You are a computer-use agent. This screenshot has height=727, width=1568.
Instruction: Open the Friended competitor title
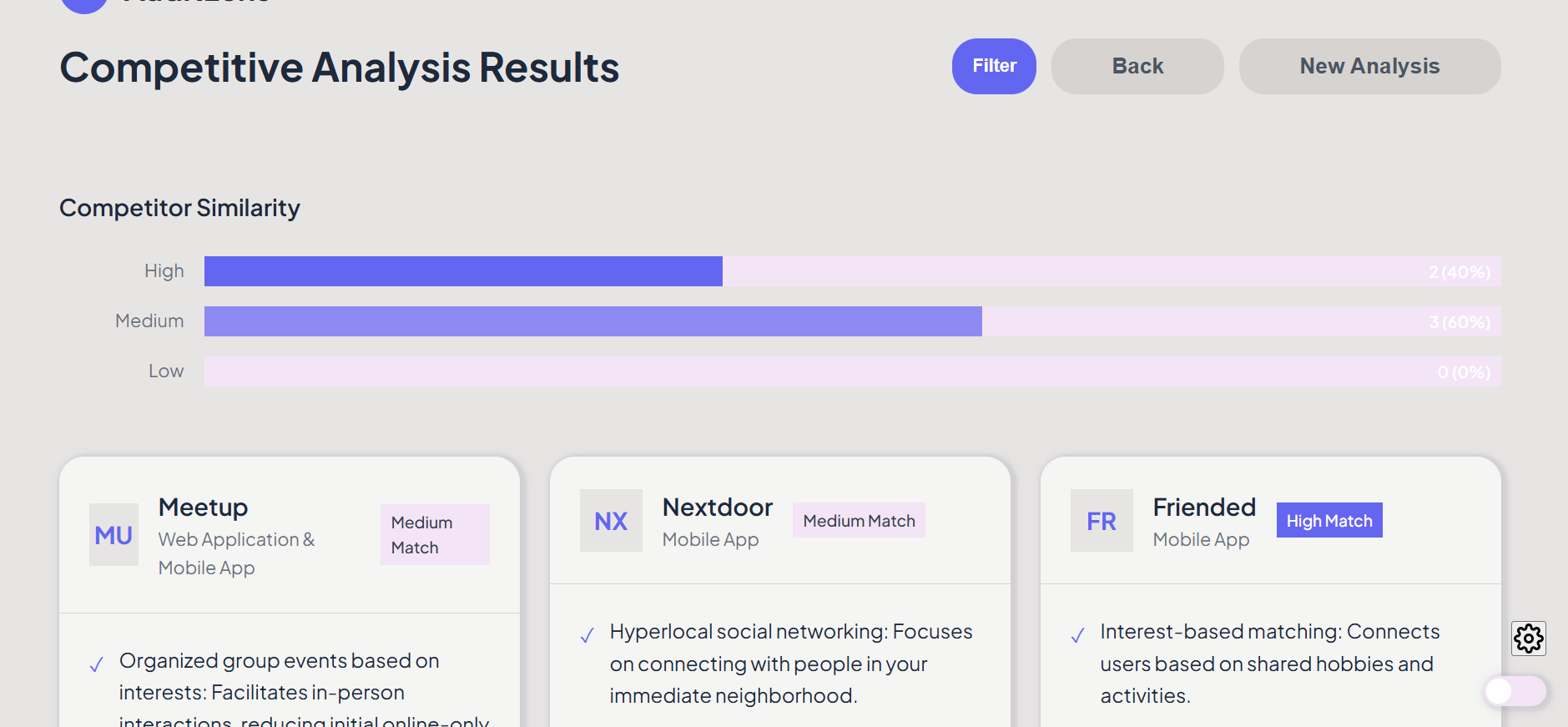click(1204, 507)
